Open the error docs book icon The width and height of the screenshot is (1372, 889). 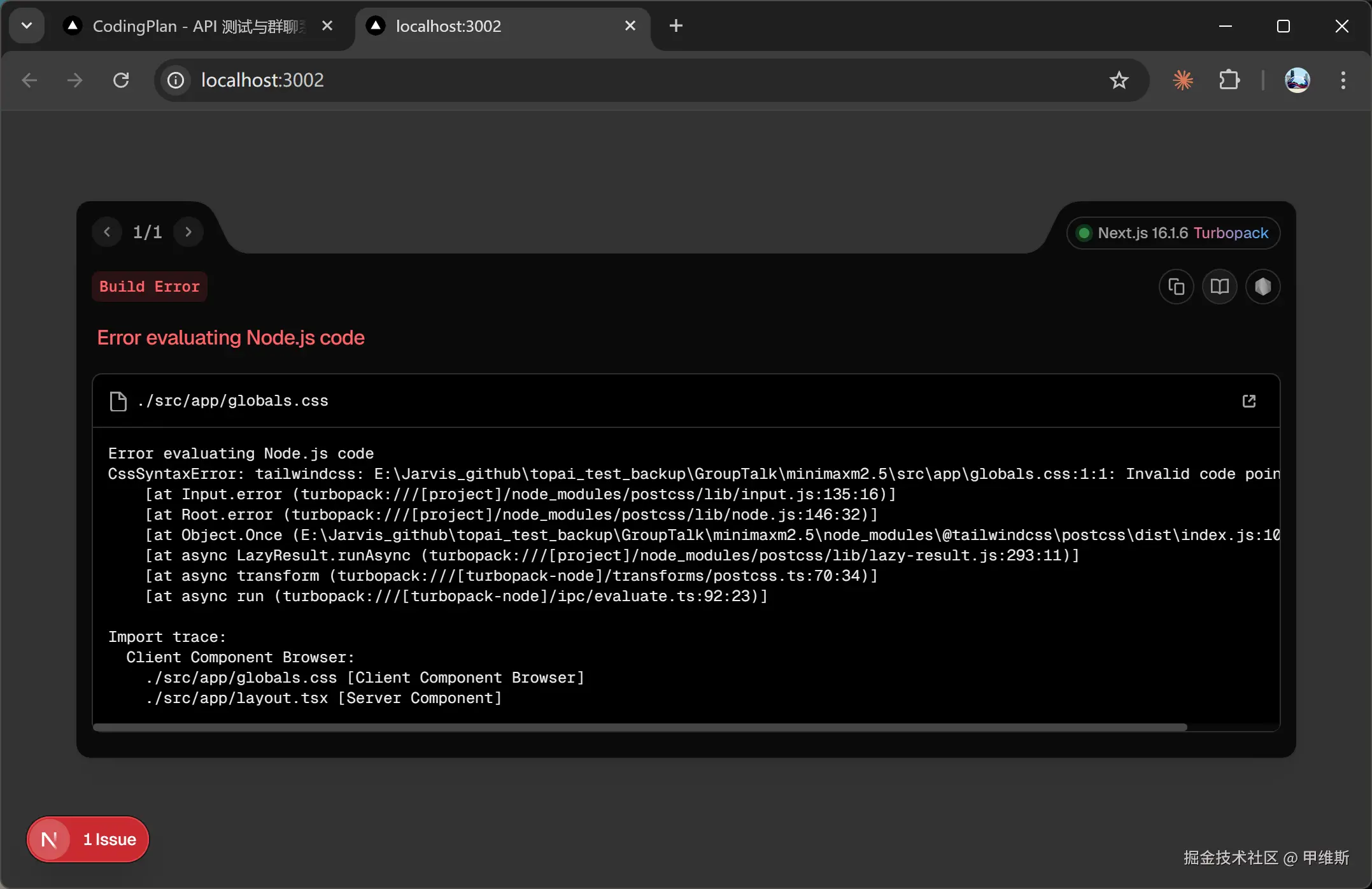click(x=1219, y=287)
